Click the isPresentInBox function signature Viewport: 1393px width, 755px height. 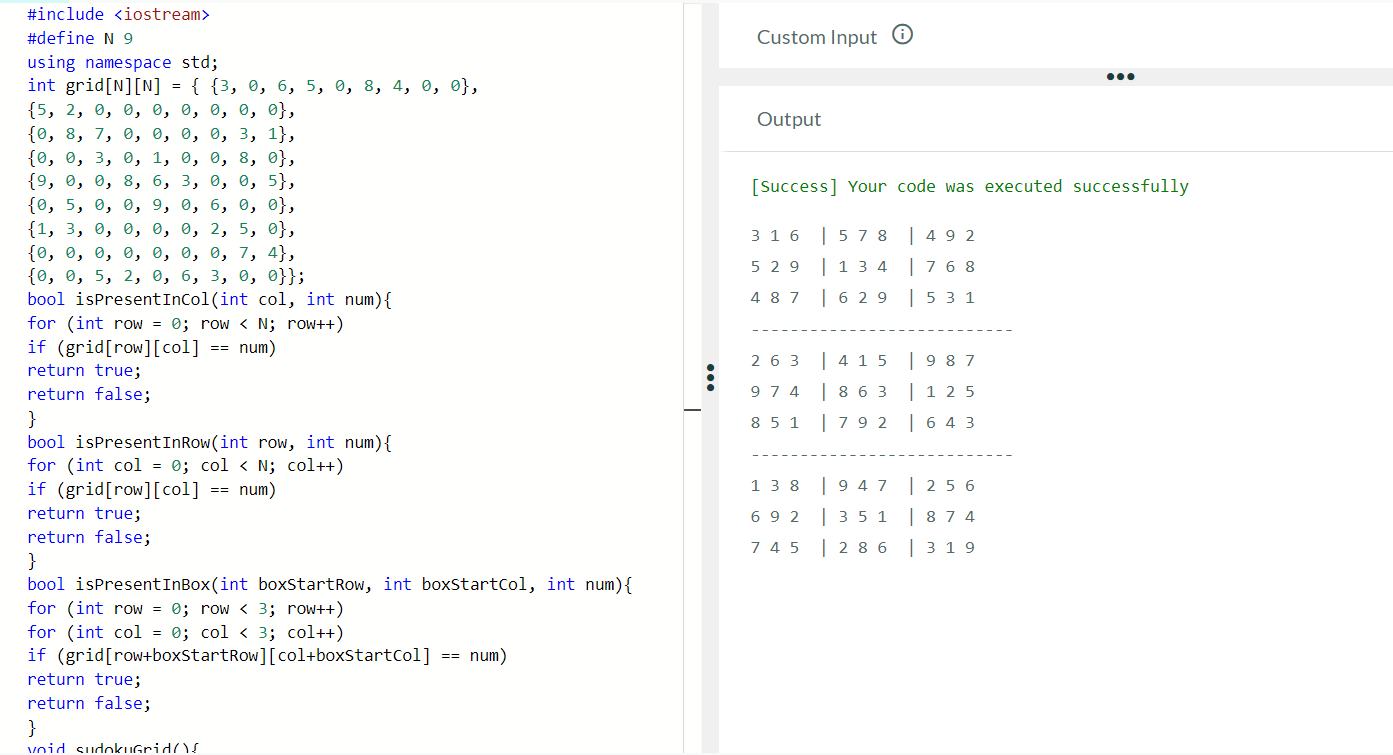pos(331,584)
